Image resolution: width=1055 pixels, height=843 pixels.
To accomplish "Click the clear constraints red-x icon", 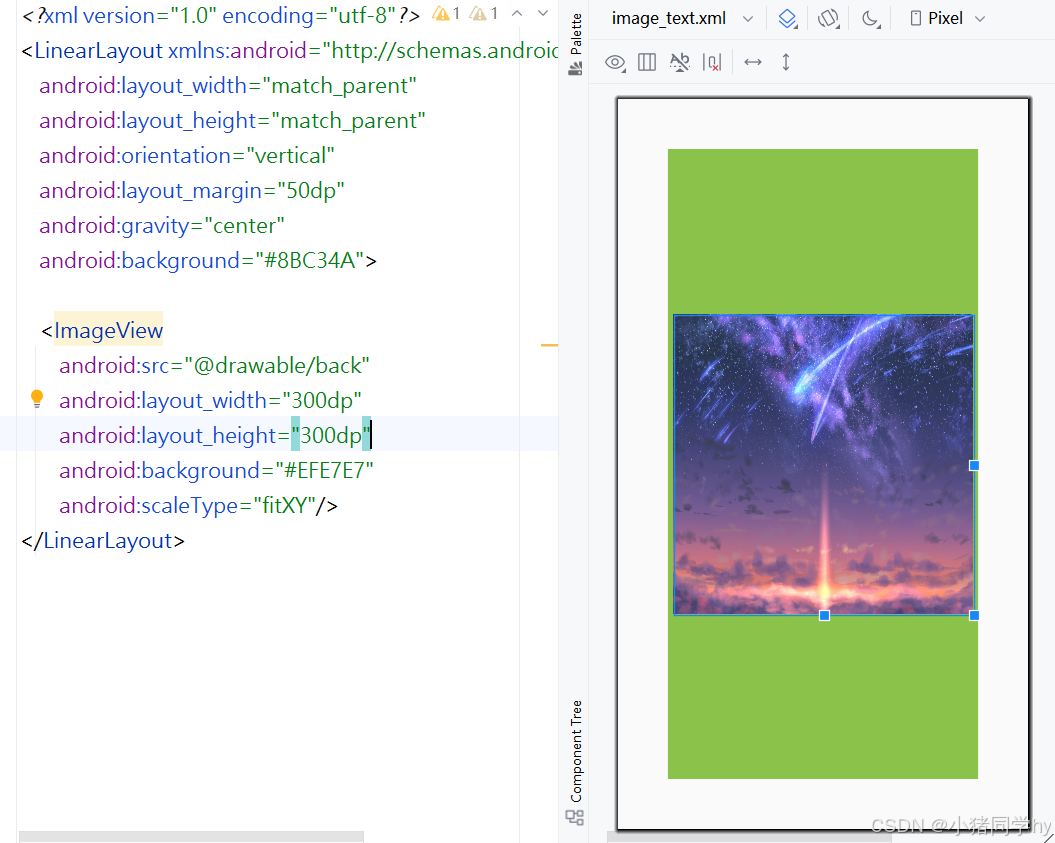I will (711, 63).
